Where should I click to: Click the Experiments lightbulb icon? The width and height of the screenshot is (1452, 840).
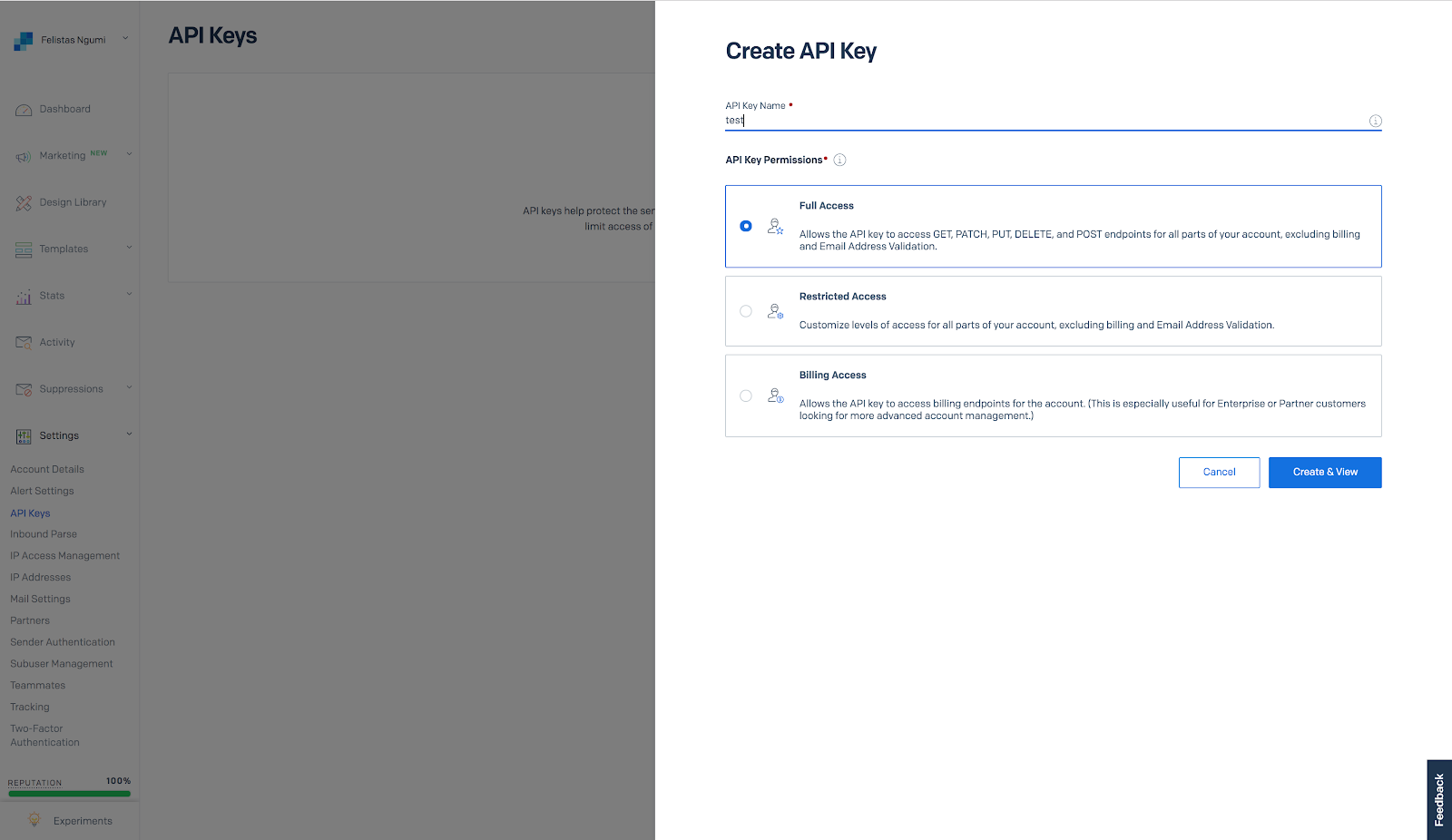point(34,819)
